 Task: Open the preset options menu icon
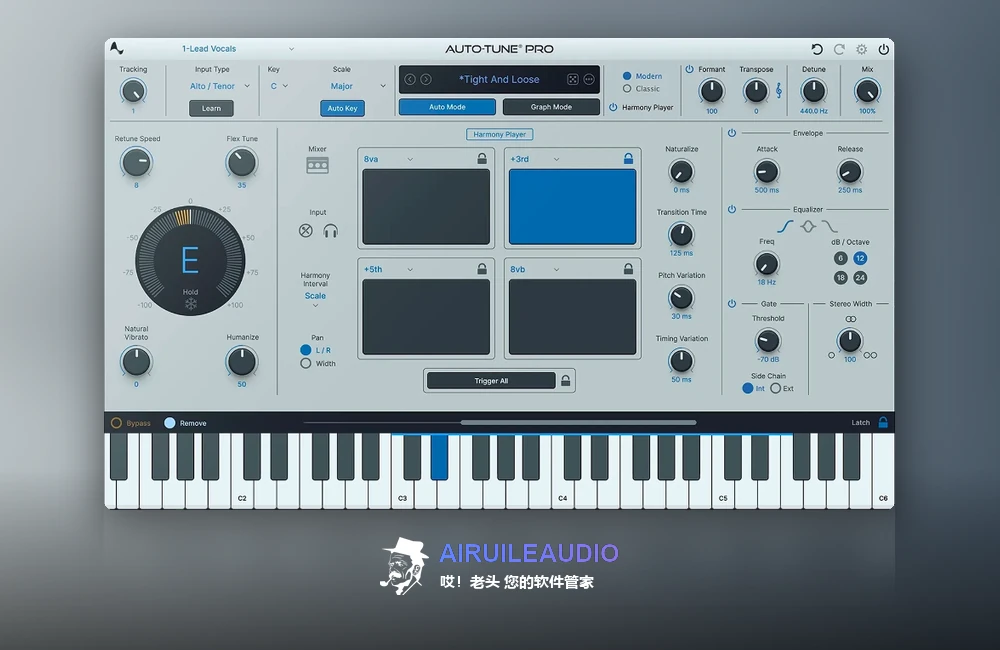pos(589,79)
